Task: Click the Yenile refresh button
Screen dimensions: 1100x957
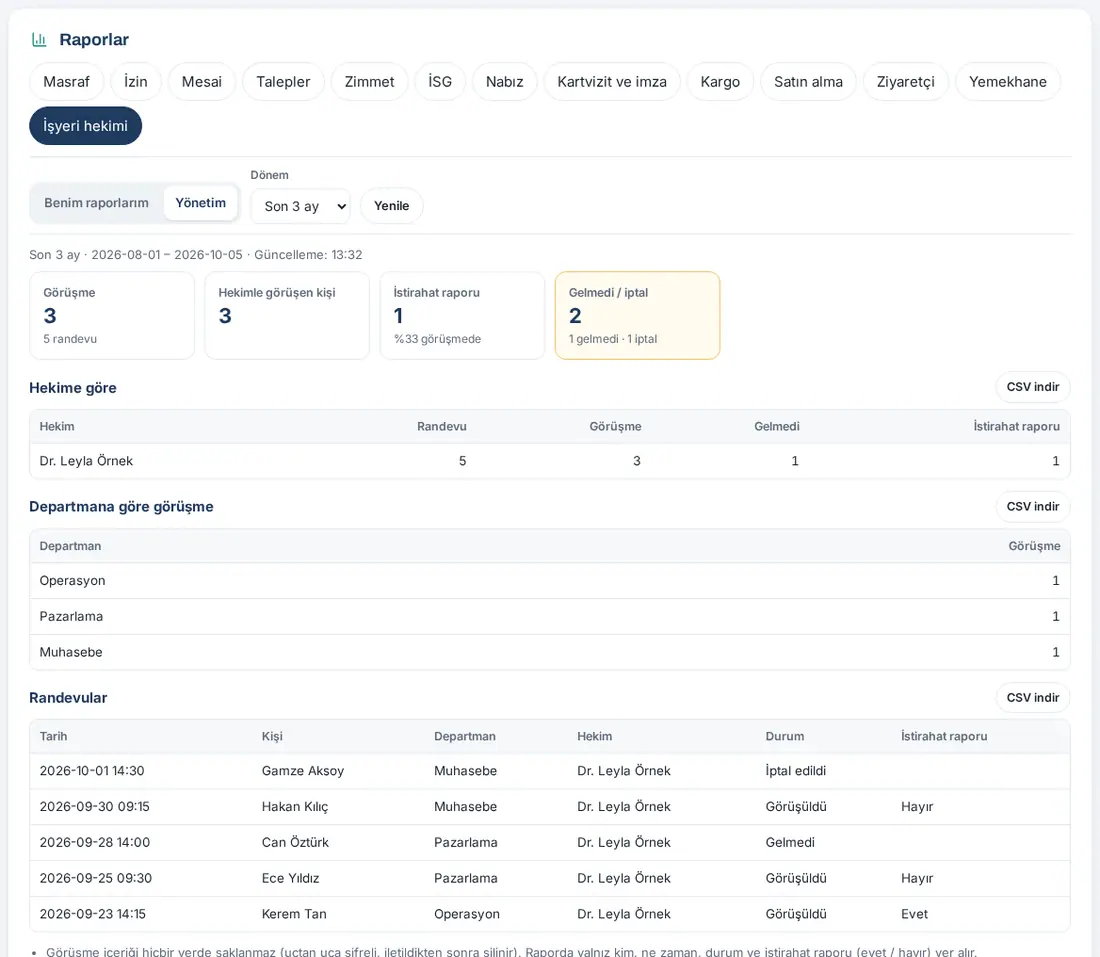Action: pyautogui.click(x=391, y=206)
